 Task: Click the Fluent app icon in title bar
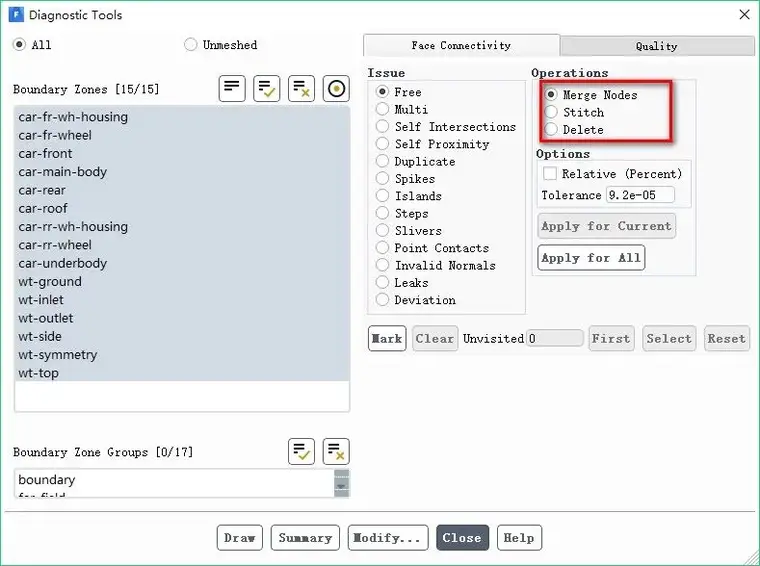pos(16,15)
